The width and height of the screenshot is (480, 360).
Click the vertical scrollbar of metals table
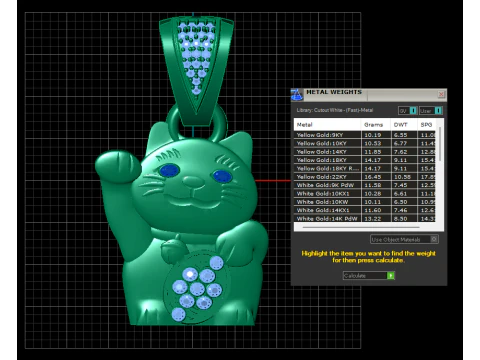click(440, 143)
